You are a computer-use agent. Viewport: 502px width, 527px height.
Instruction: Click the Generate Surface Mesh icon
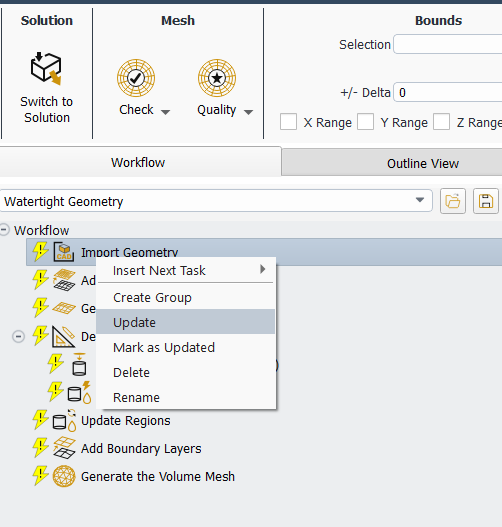64,308
